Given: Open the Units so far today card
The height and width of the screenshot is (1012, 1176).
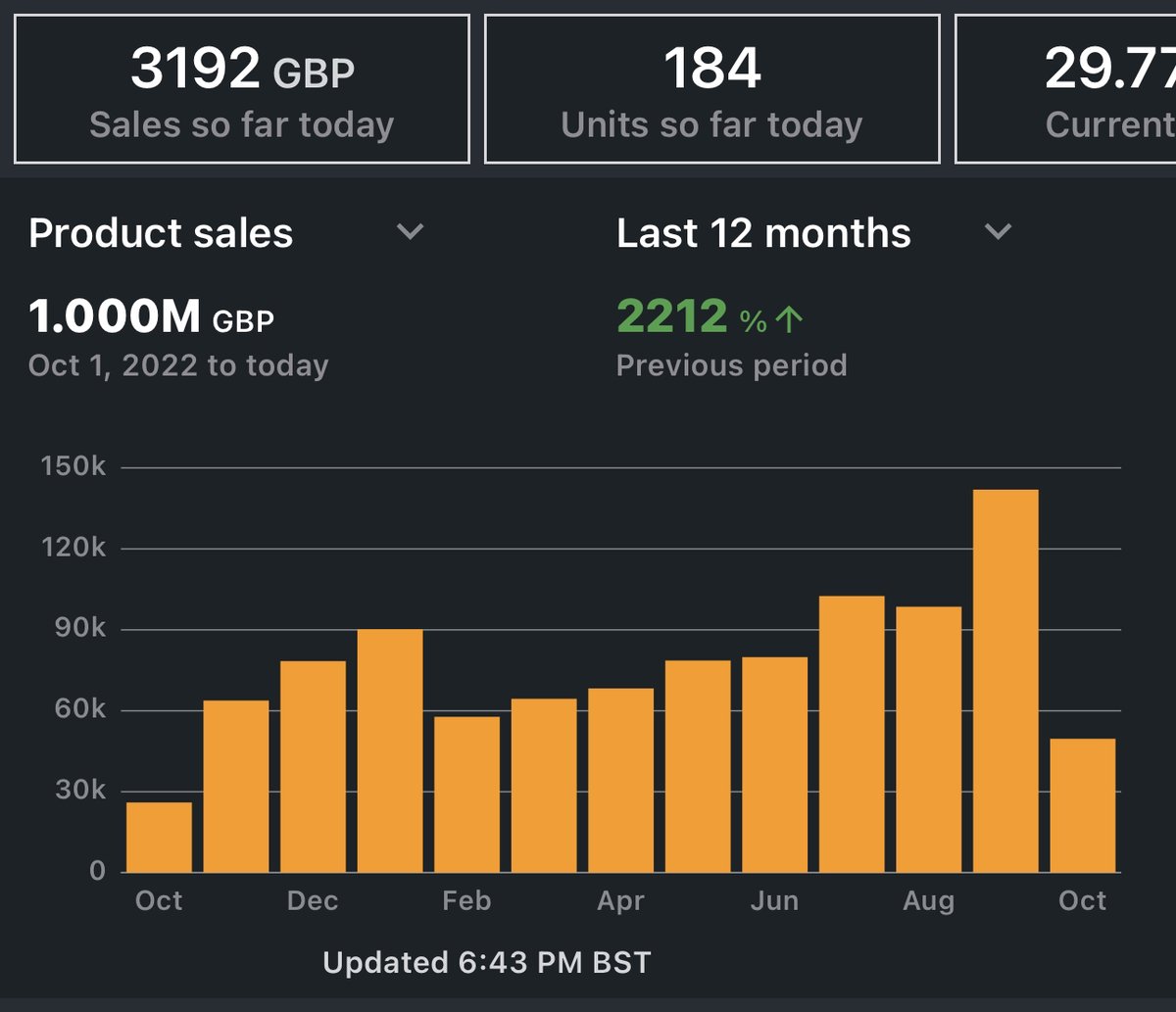Looking at the screenshot, I should [x=711, y=87].
